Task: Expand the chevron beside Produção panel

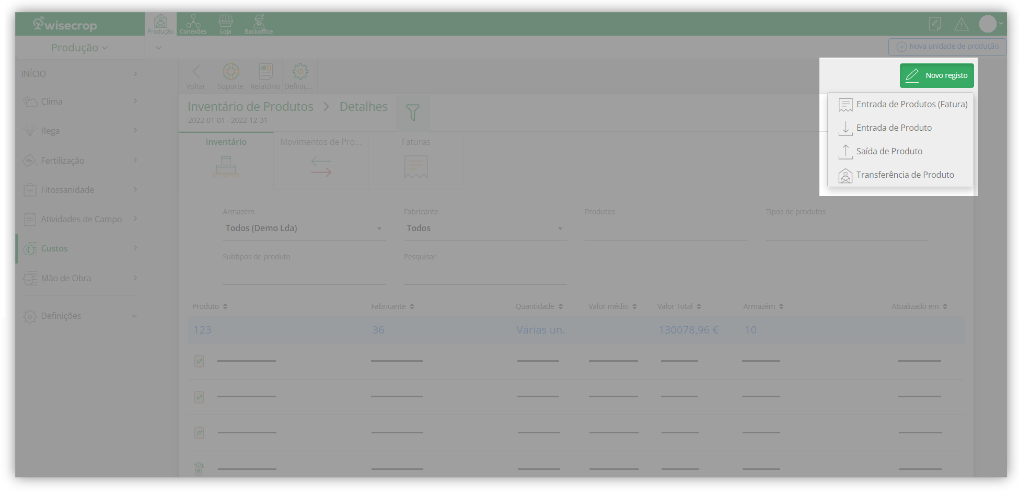Action: 159,47
